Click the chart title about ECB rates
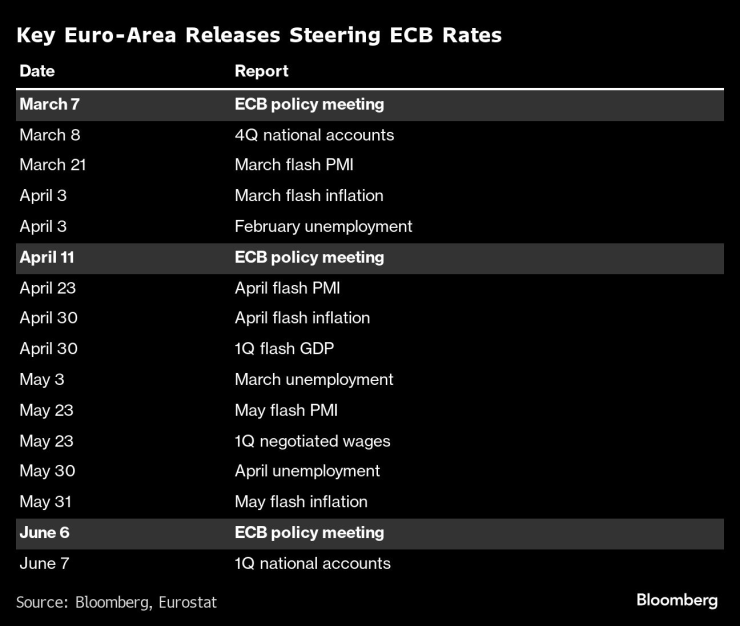The image size is (740, 626). pos(258,36)
